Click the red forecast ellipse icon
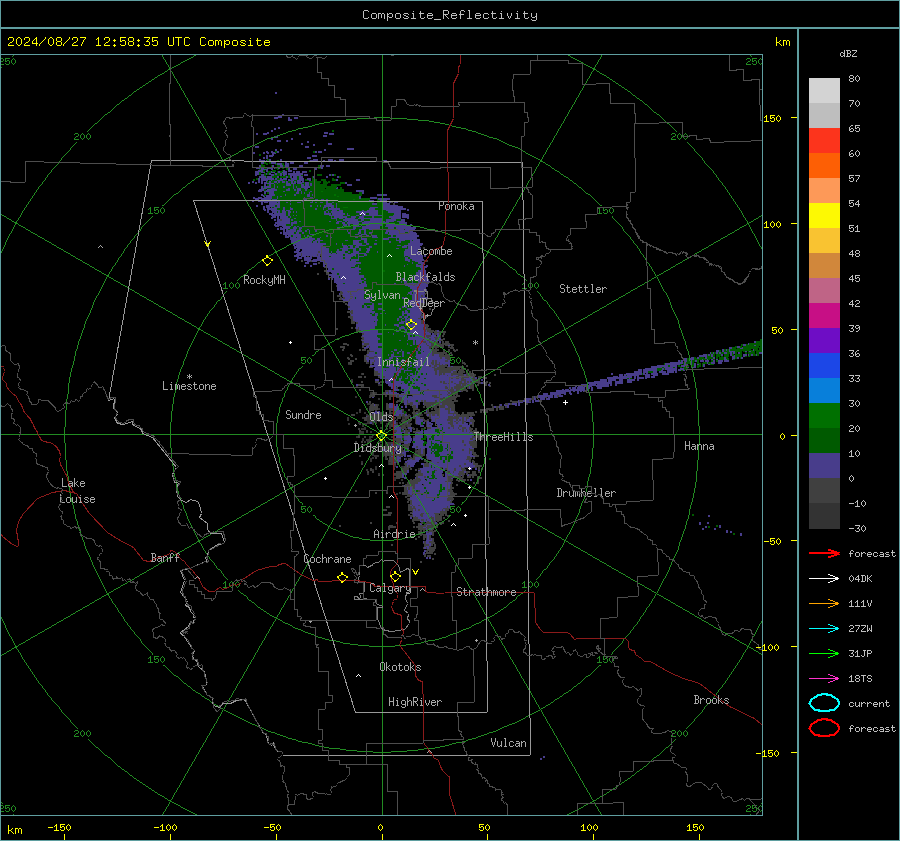Image resolution: width=900 pixels, height=841 pixels. pyautogui.click(x=824, y=728)
